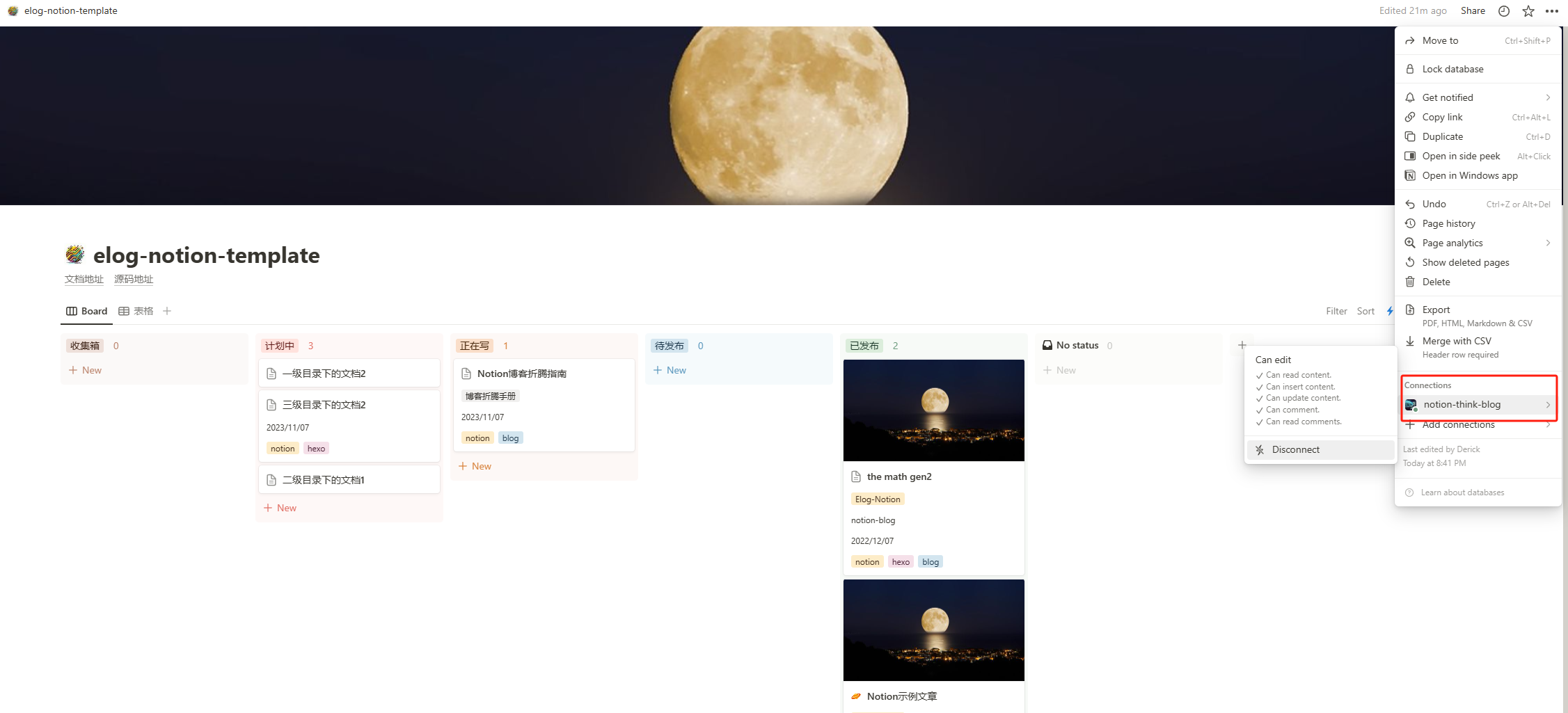Select Move to menu entry
Viewport: 1568px width, 713px height.
(1478, 41)
